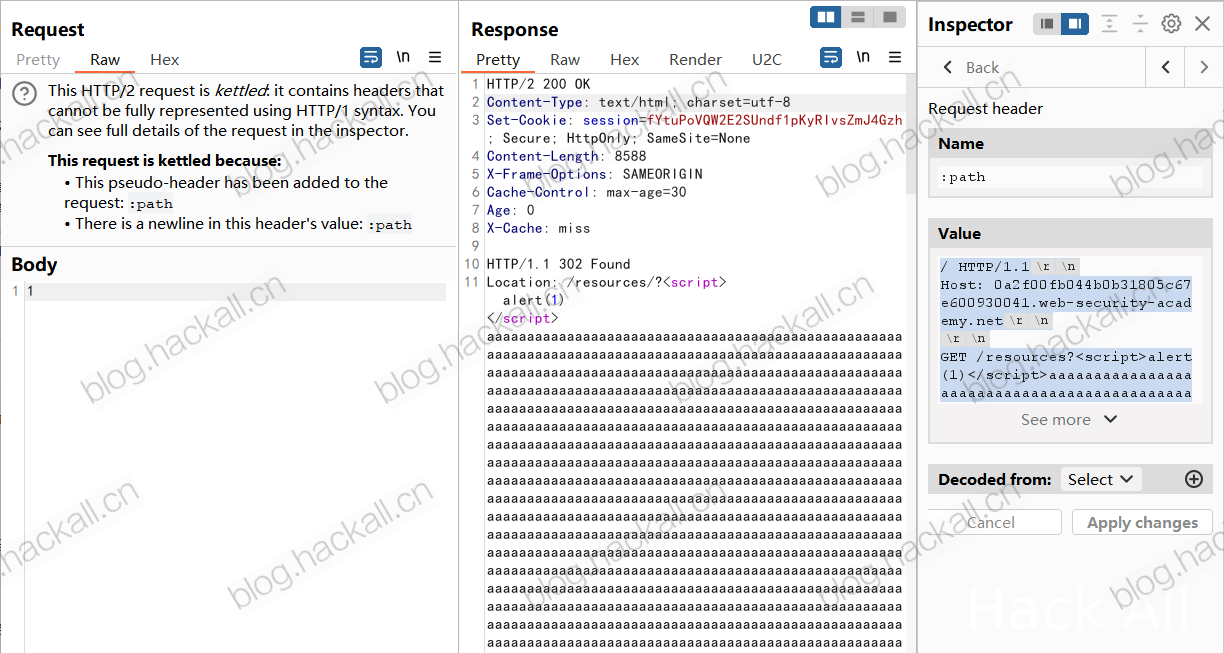Click Cancel in Inspector

(x=991, y=522)
